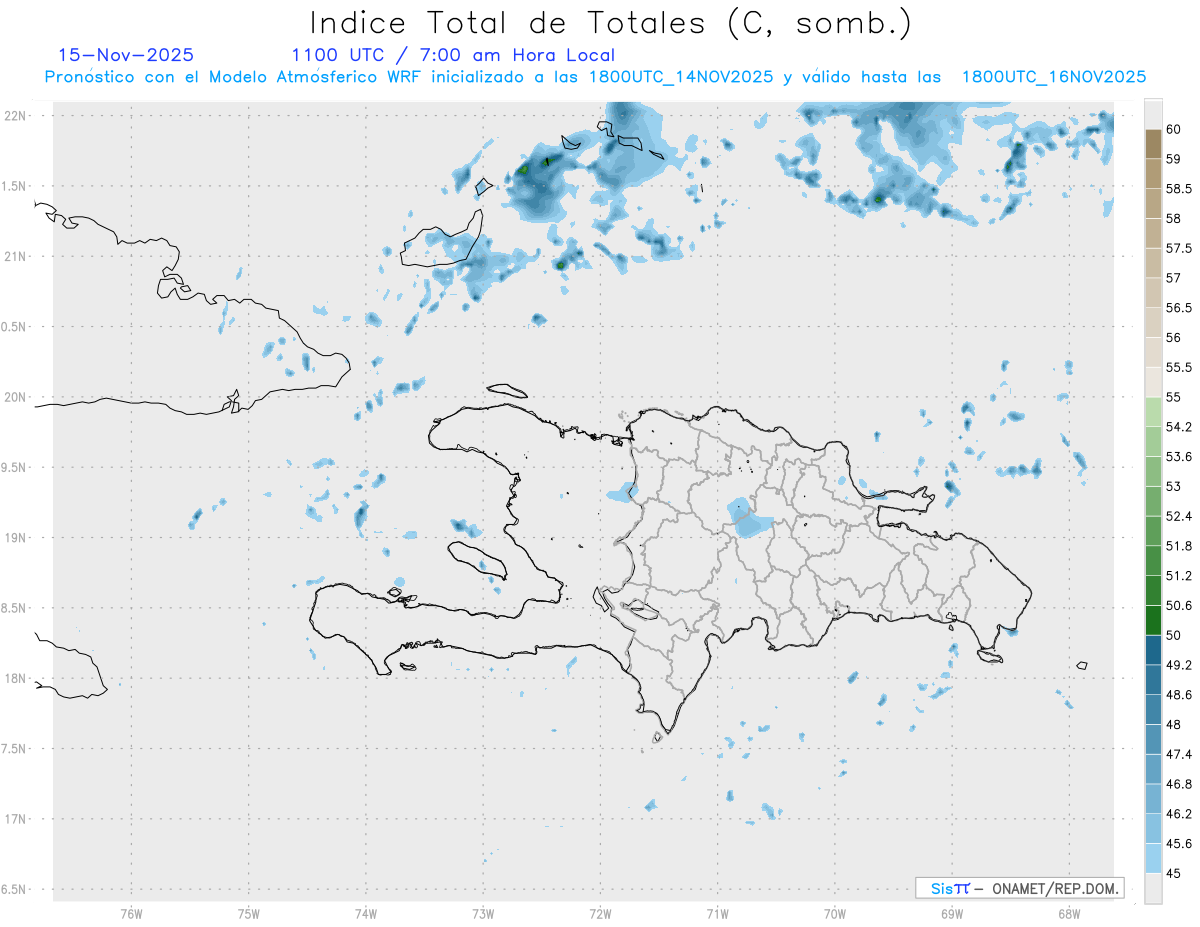Click the "68W" longitude label

(1069, 914)
